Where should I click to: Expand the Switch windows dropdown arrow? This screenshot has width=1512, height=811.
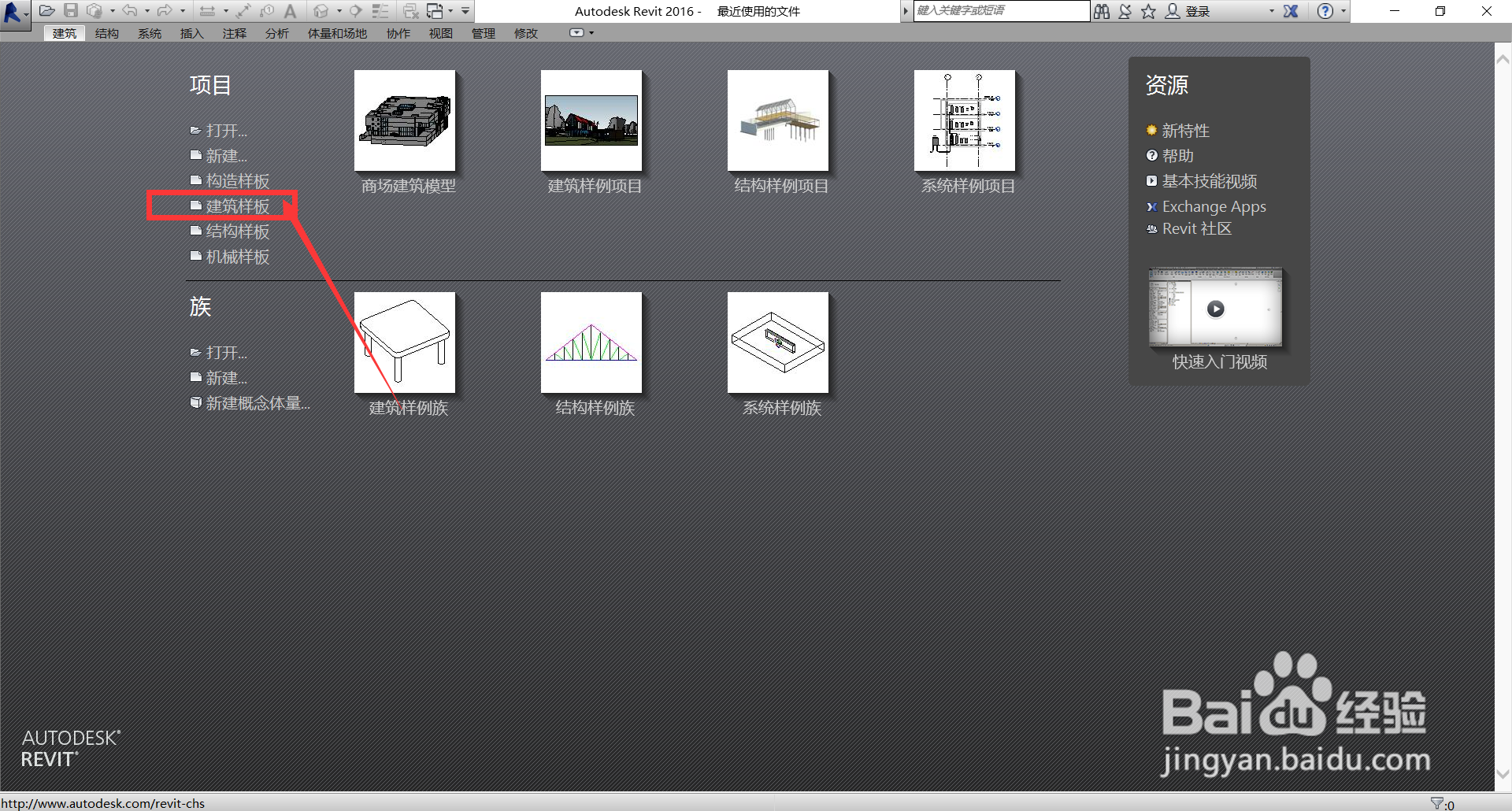tap(450, 11)
